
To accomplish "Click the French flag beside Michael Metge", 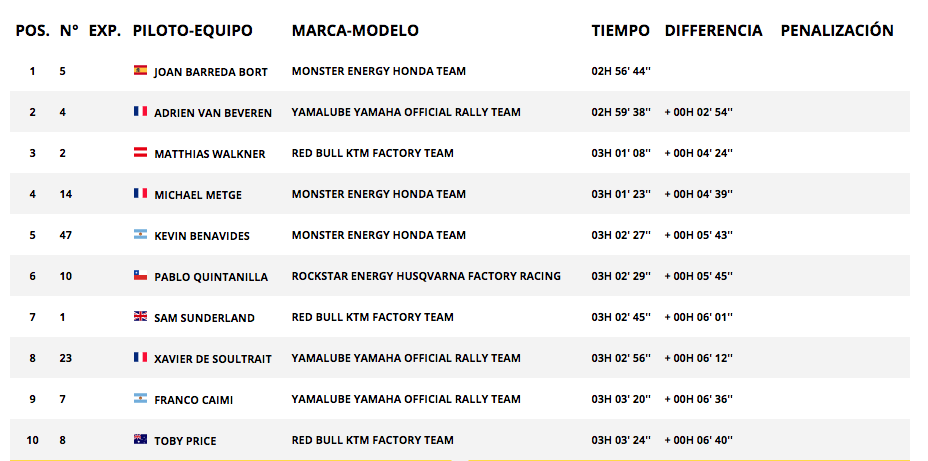I will (140, 194).
